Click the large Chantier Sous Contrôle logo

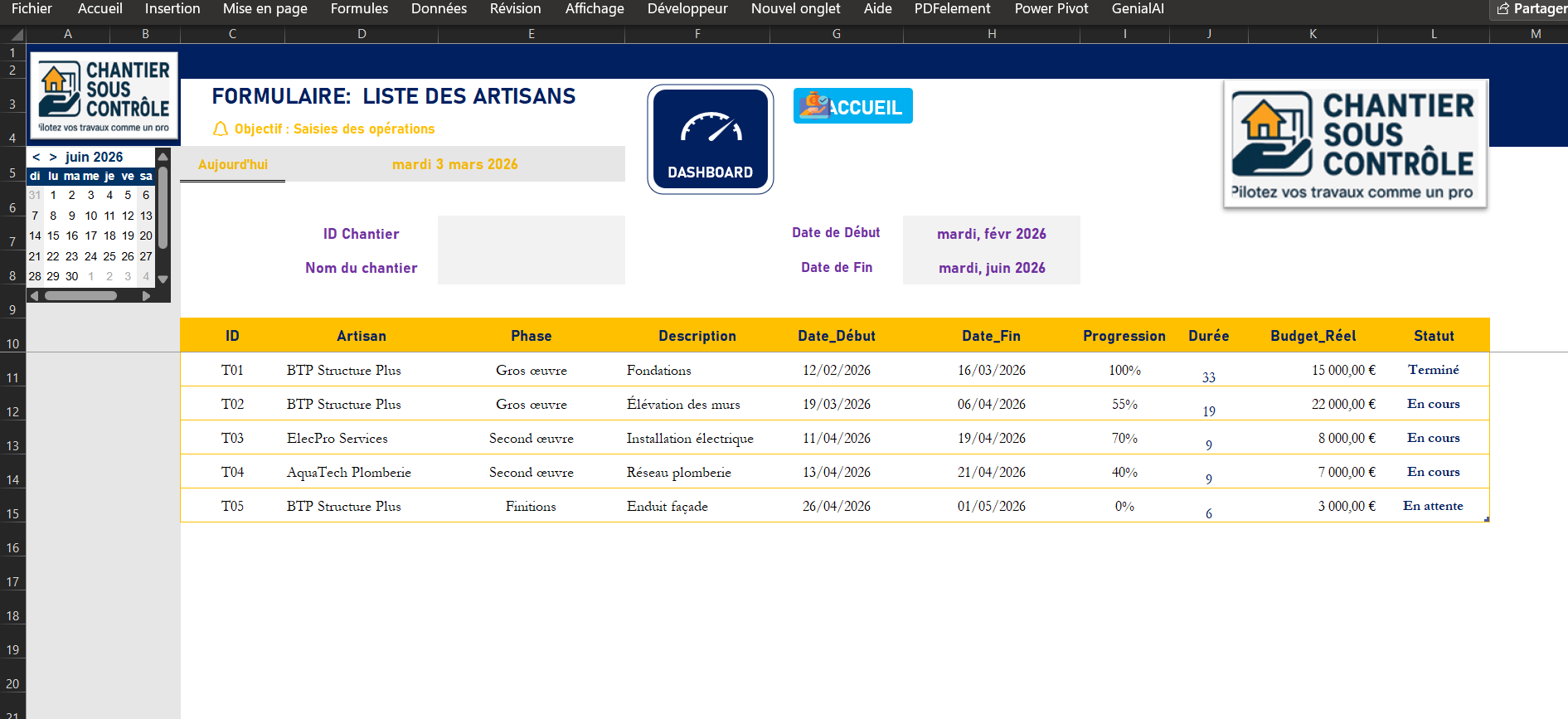point(1355,144)
